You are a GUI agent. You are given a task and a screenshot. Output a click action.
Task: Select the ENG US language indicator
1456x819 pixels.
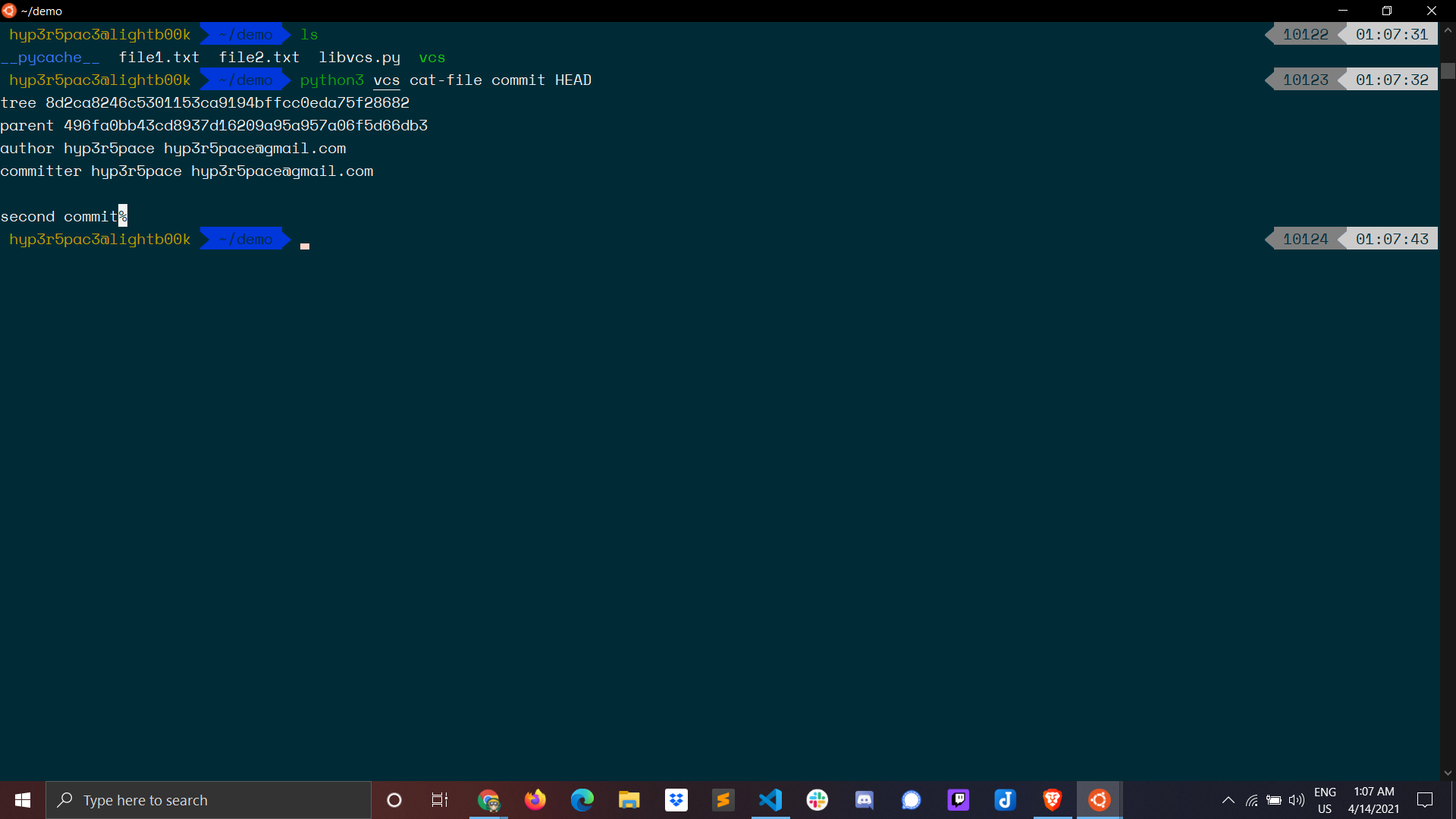click(1325, 800)
